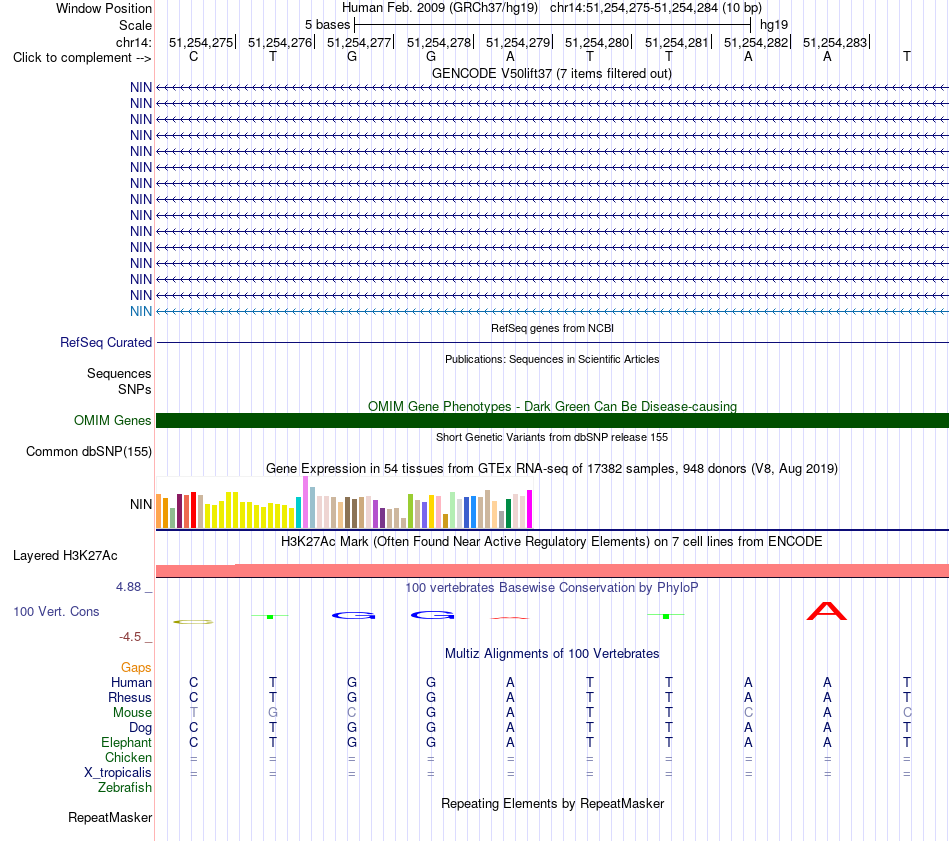The height and width of the screenshot is (841, 950).
Task: Open OMIM Gene Phenotypes track title
Action: click(552, 407)
